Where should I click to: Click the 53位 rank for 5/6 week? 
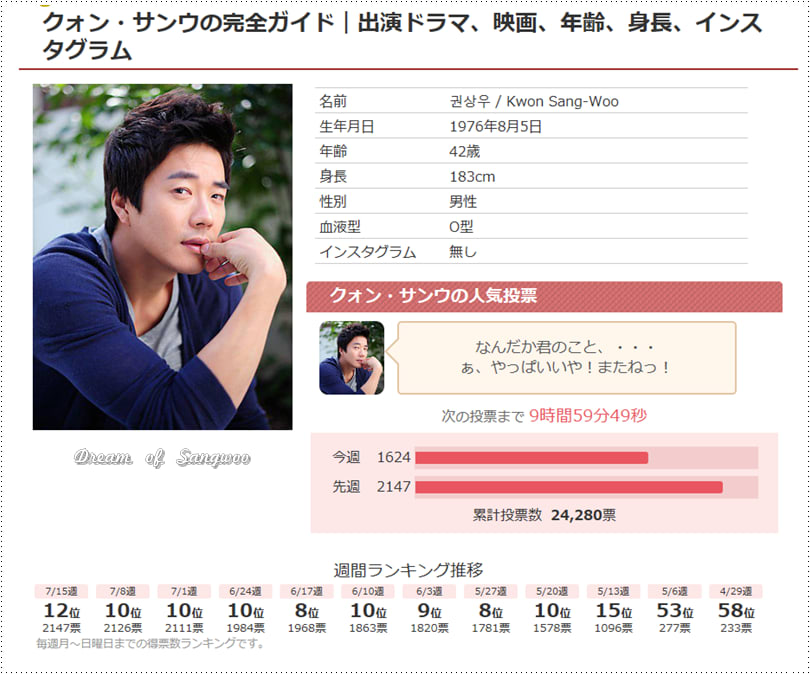pyautogui.click(x=675, y=611)
